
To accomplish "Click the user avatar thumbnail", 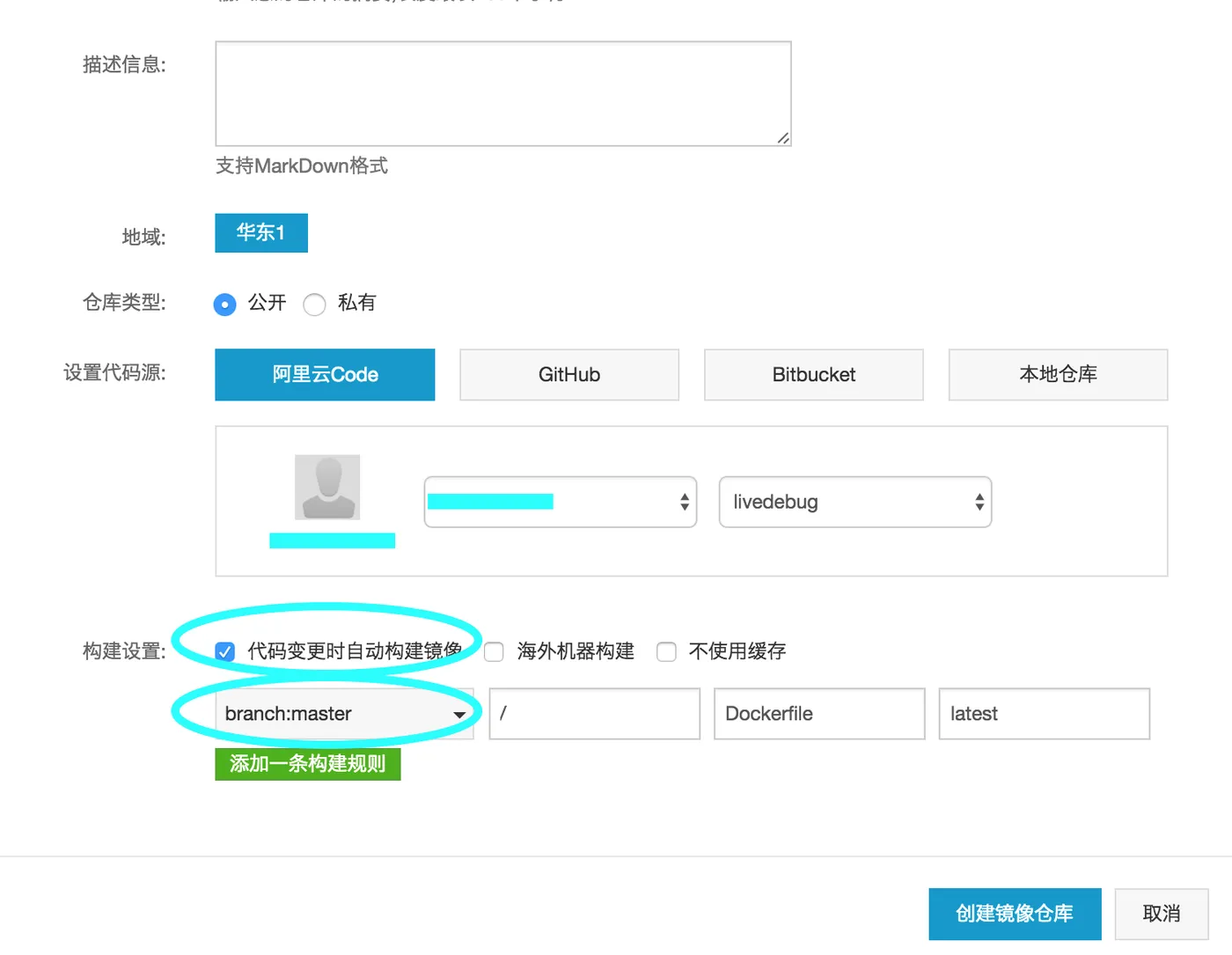I will (327, 486).
